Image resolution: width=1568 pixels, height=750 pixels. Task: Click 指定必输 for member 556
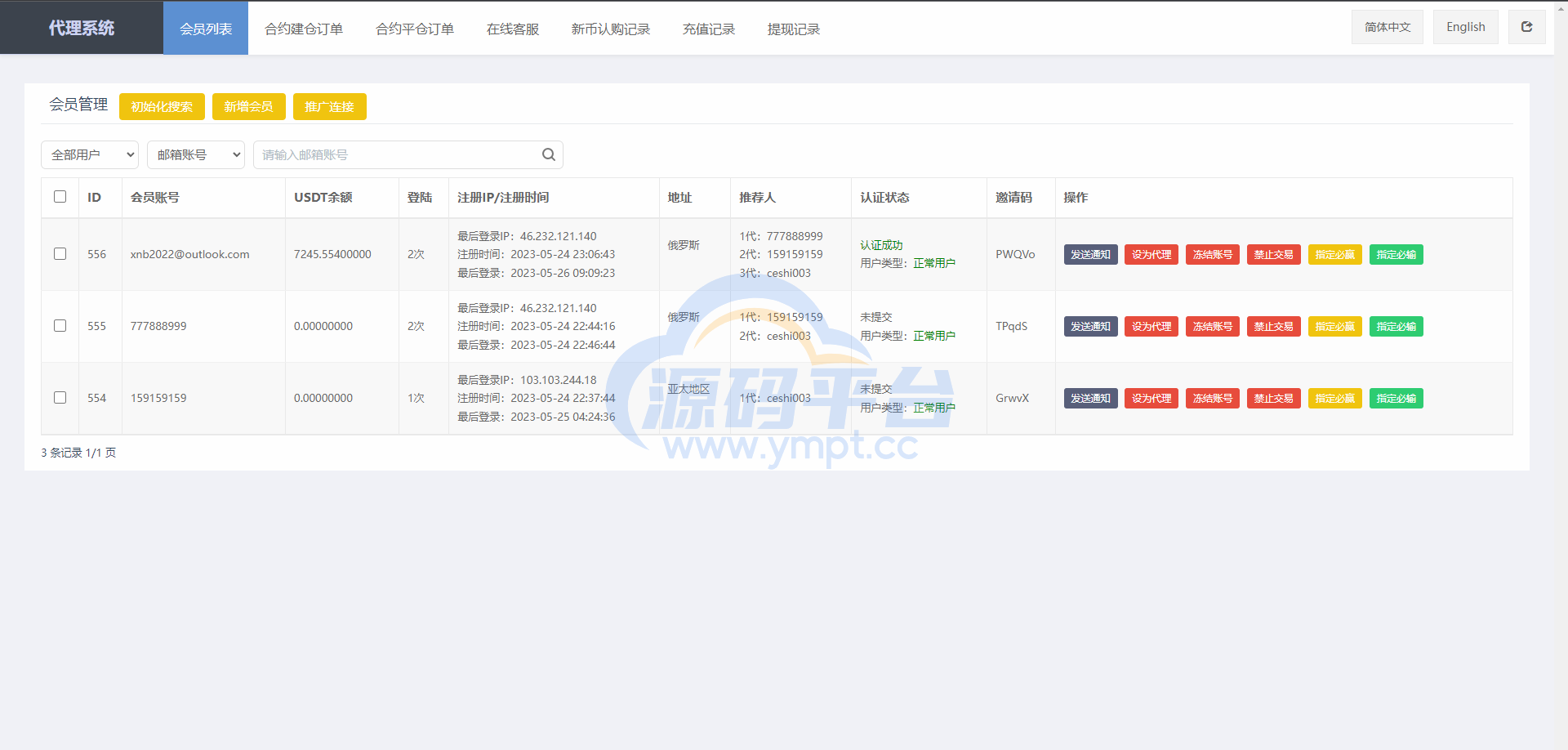(x=1396, y=254)
